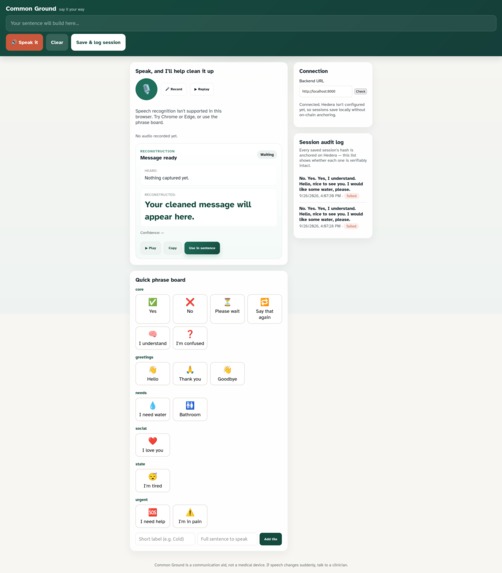Viewport: 502px width, 573px height.
Task: Click the 'greetings' category label
Action: [144, 357]
